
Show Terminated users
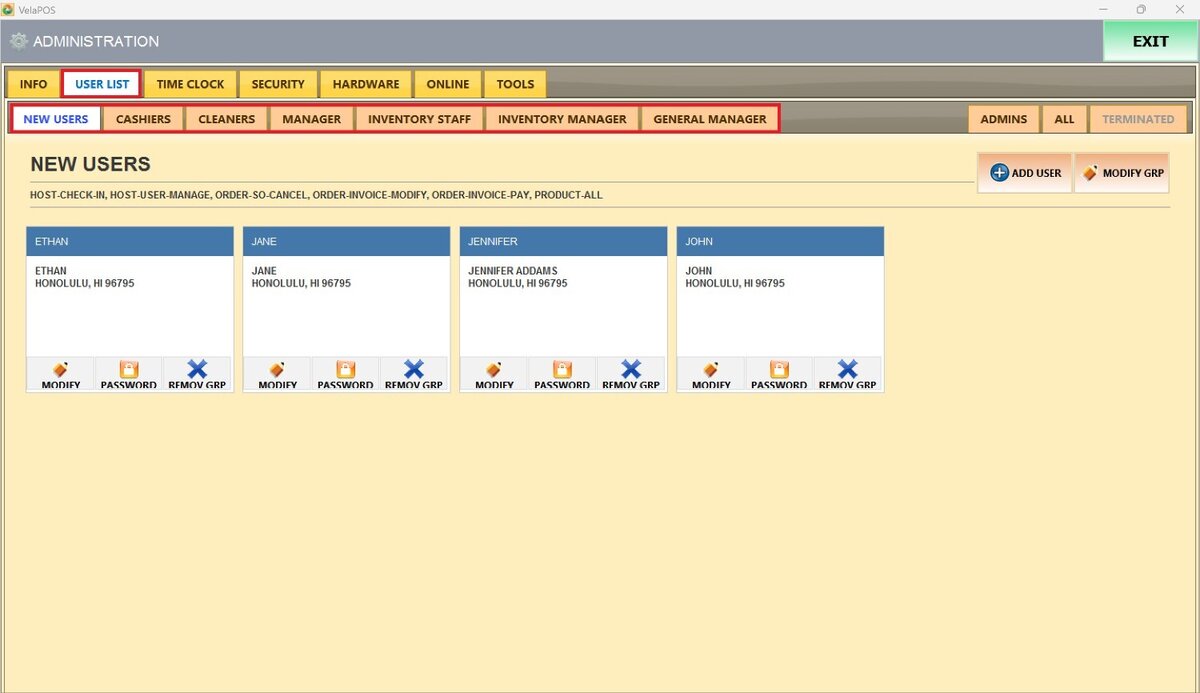pyautogui.click(x=1138, y=119)
